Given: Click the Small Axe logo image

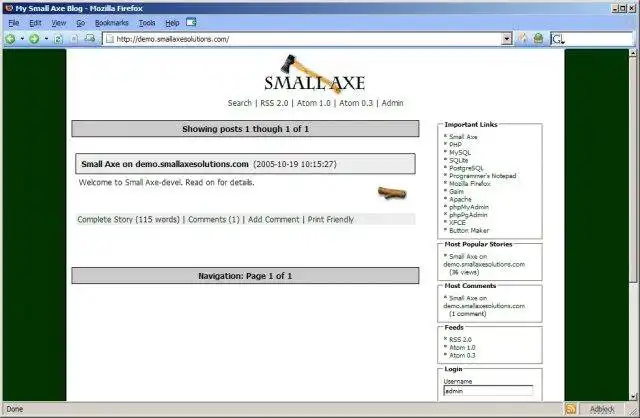Looking at the screenshot, I should [x=314, y=74].
